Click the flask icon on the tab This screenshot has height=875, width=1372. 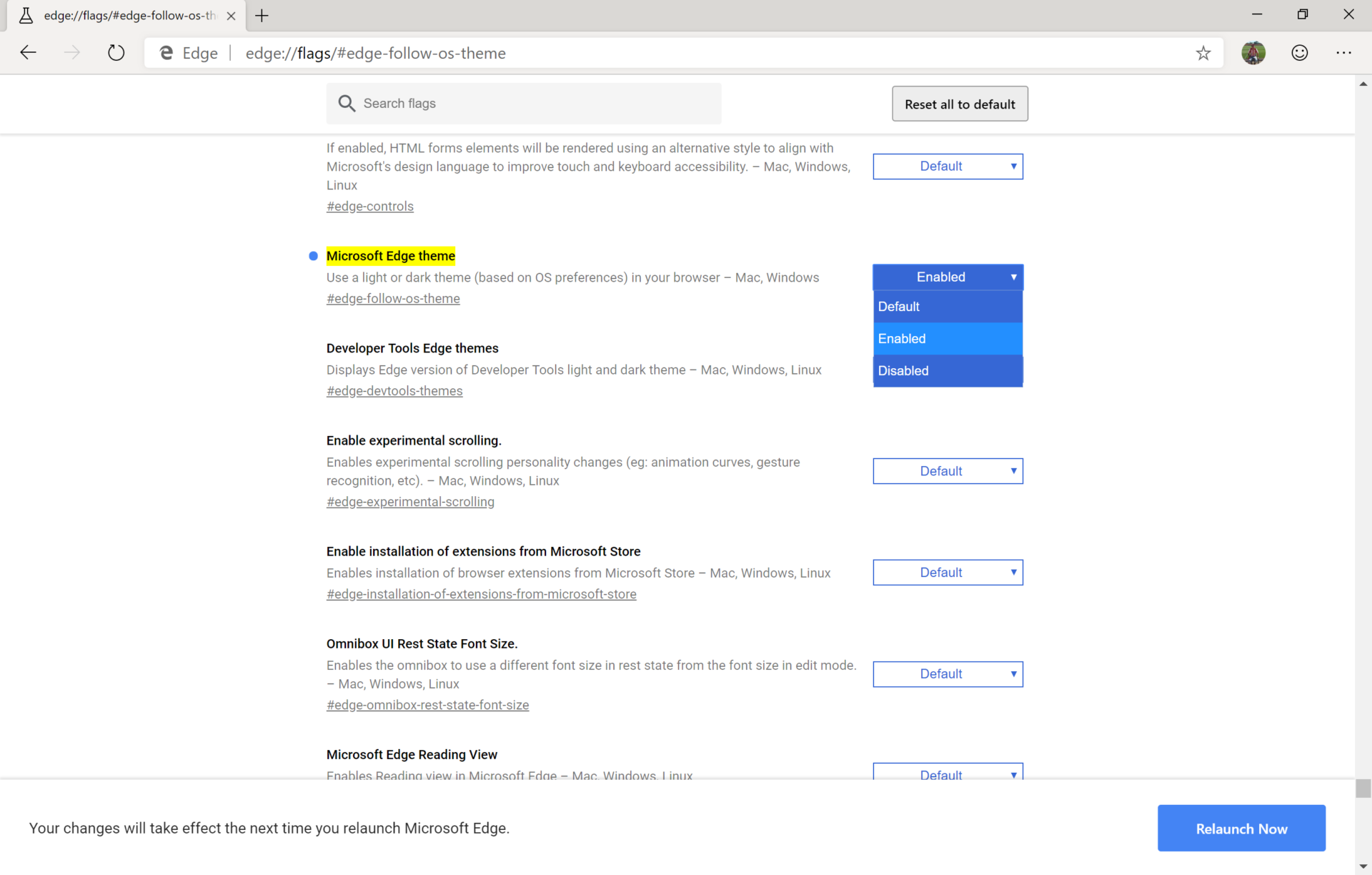click(x=26, y=16)
